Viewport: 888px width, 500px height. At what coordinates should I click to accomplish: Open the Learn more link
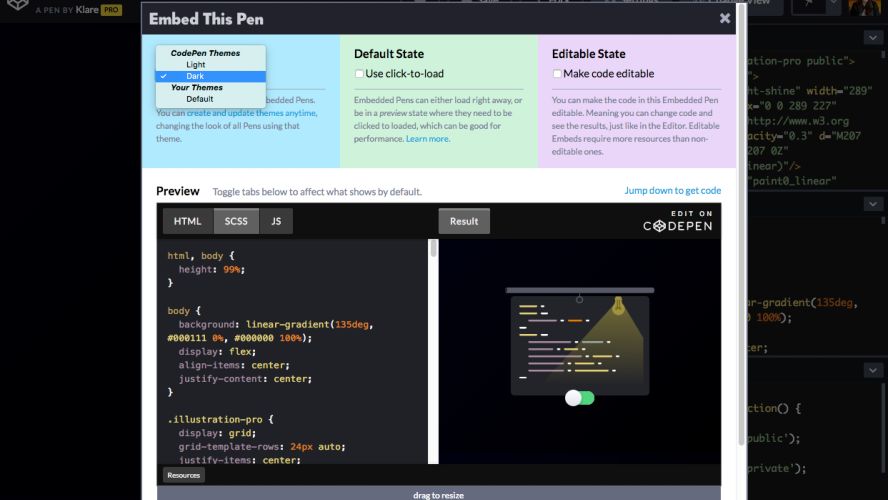pyautogui.click(x=427, y=139)
